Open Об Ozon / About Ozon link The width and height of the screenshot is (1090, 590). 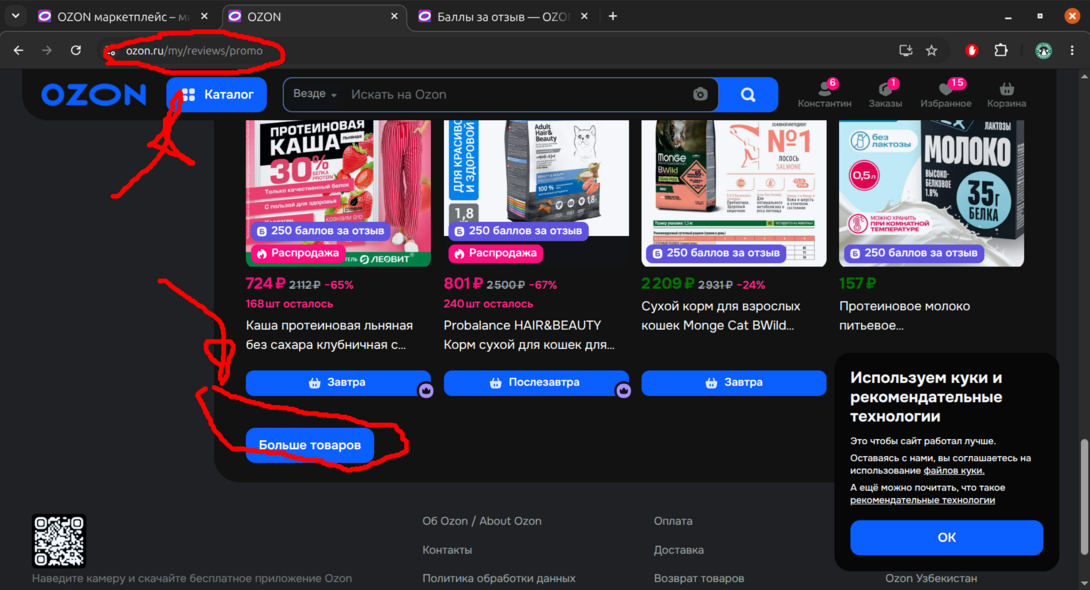482,521
